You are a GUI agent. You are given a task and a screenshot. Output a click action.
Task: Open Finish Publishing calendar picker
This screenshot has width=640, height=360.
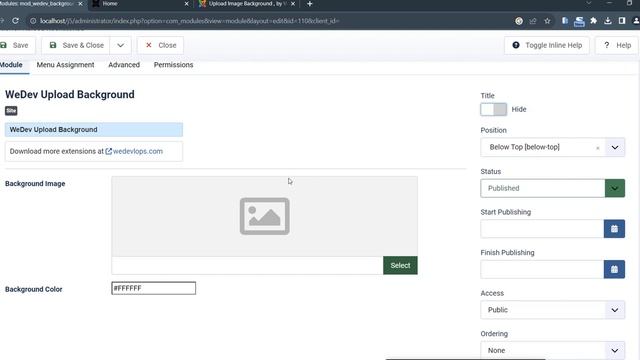click(614, 269)
